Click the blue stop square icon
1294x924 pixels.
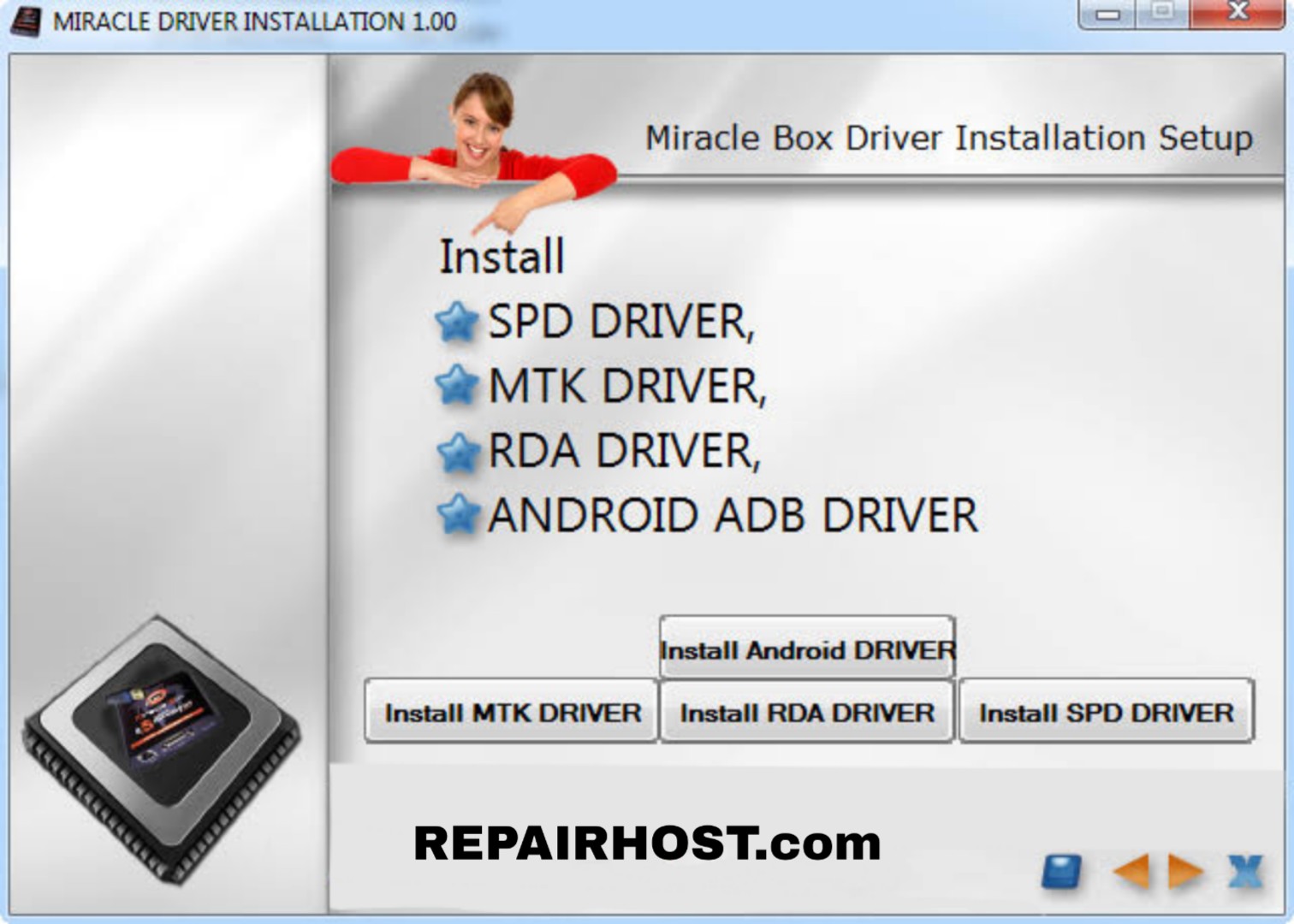1061,872
